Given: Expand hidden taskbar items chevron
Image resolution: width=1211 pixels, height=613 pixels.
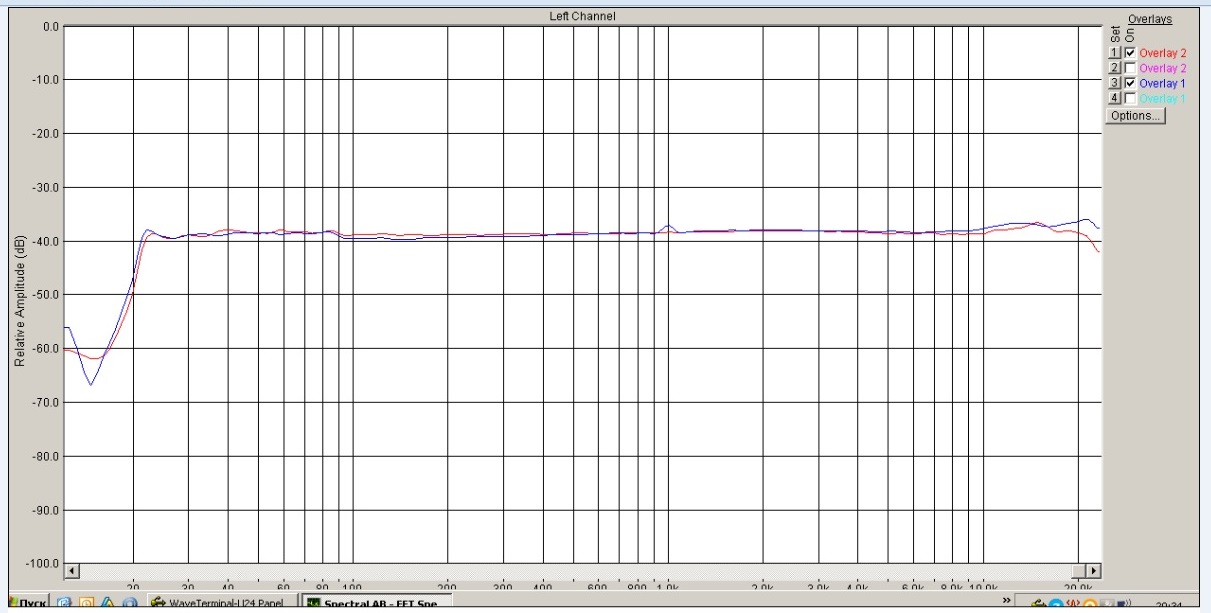Looking at the screenshot, I should pyautogui.click(x=1007, y=601).
